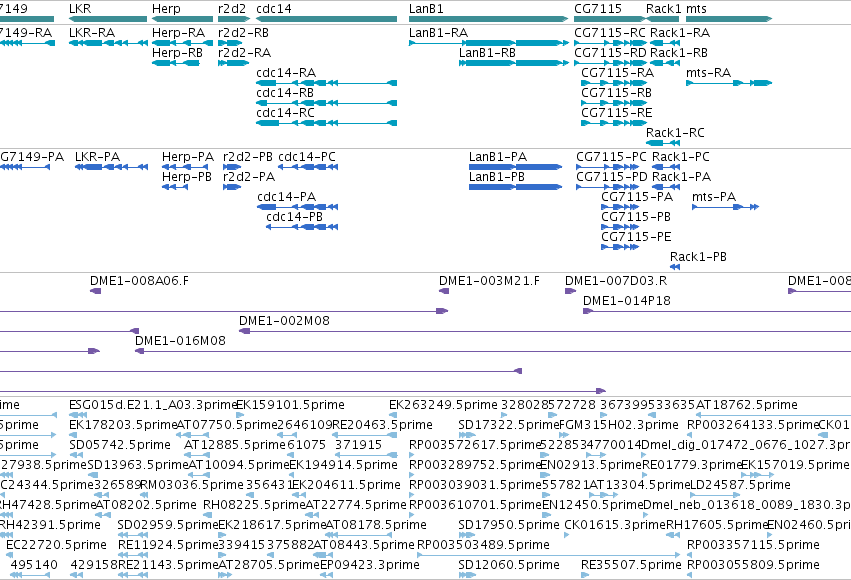Select EST AT08178.5prime label
Image resolution: width=851 pixels, height=580 pixels.
pyautogui.click(x=376, y=525)
